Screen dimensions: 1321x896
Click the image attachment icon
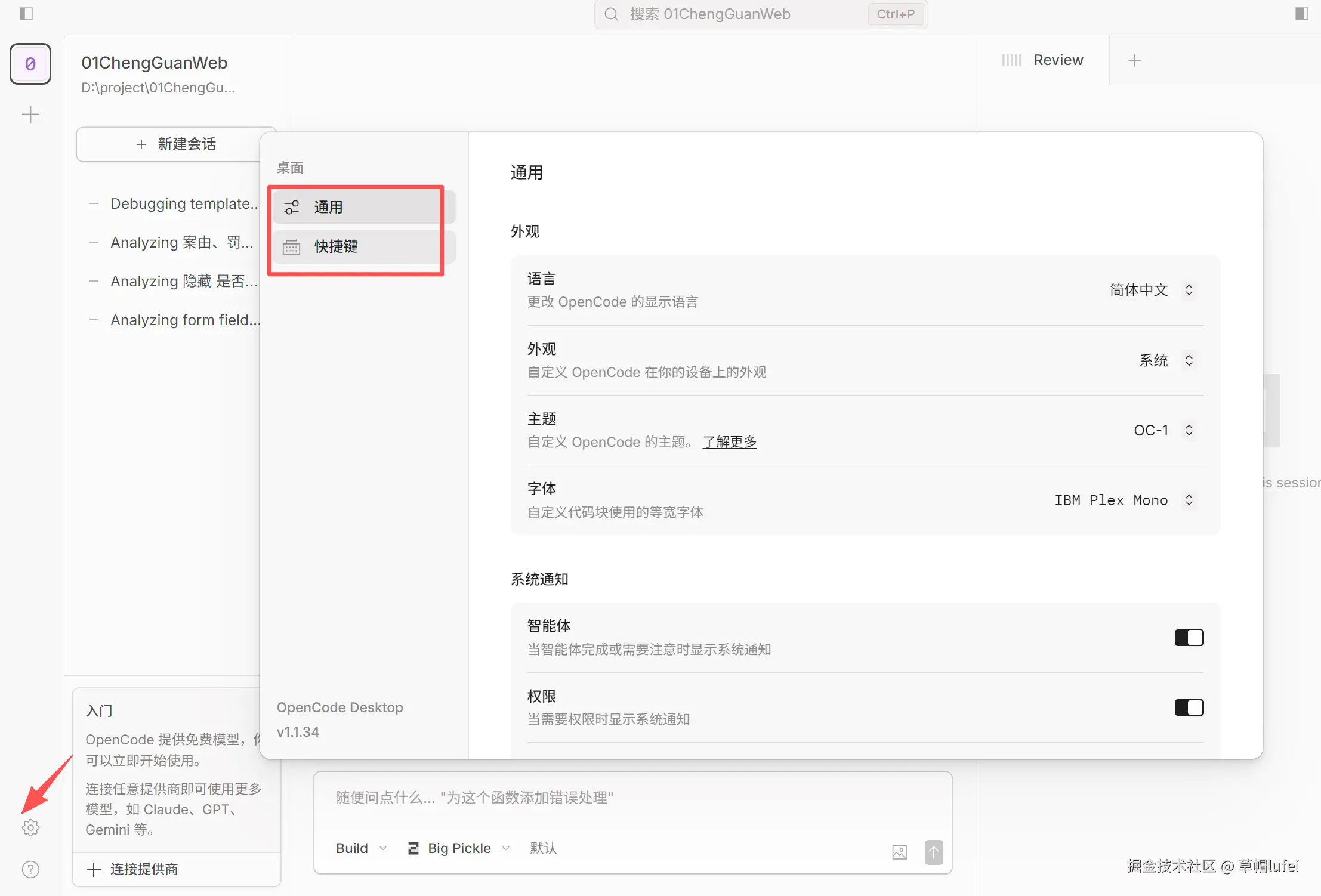click(x=899, y=852)
